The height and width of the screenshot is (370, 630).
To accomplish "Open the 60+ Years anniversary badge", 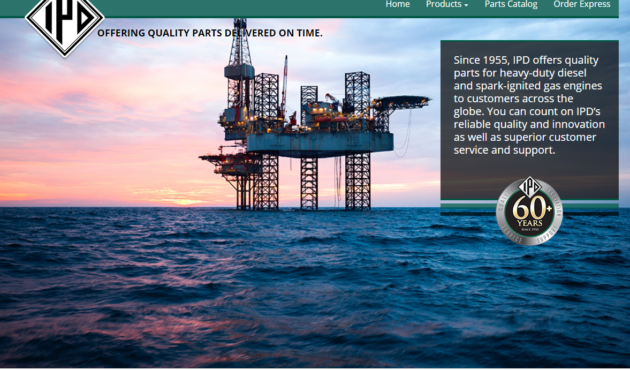I will tap(529, 212).
